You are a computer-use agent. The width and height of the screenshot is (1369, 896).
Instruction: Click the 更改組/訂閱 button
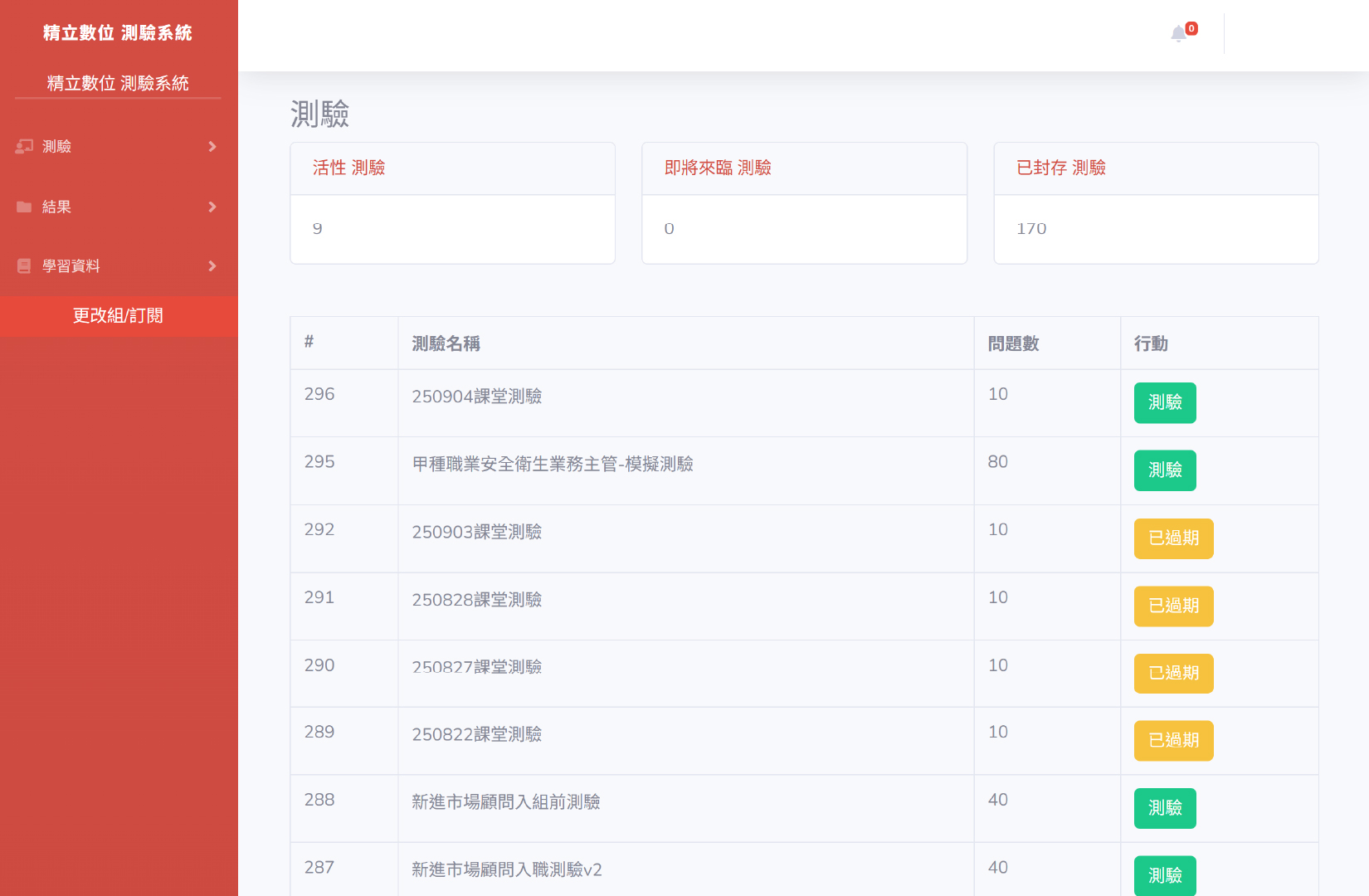click(x=118, y=316)
